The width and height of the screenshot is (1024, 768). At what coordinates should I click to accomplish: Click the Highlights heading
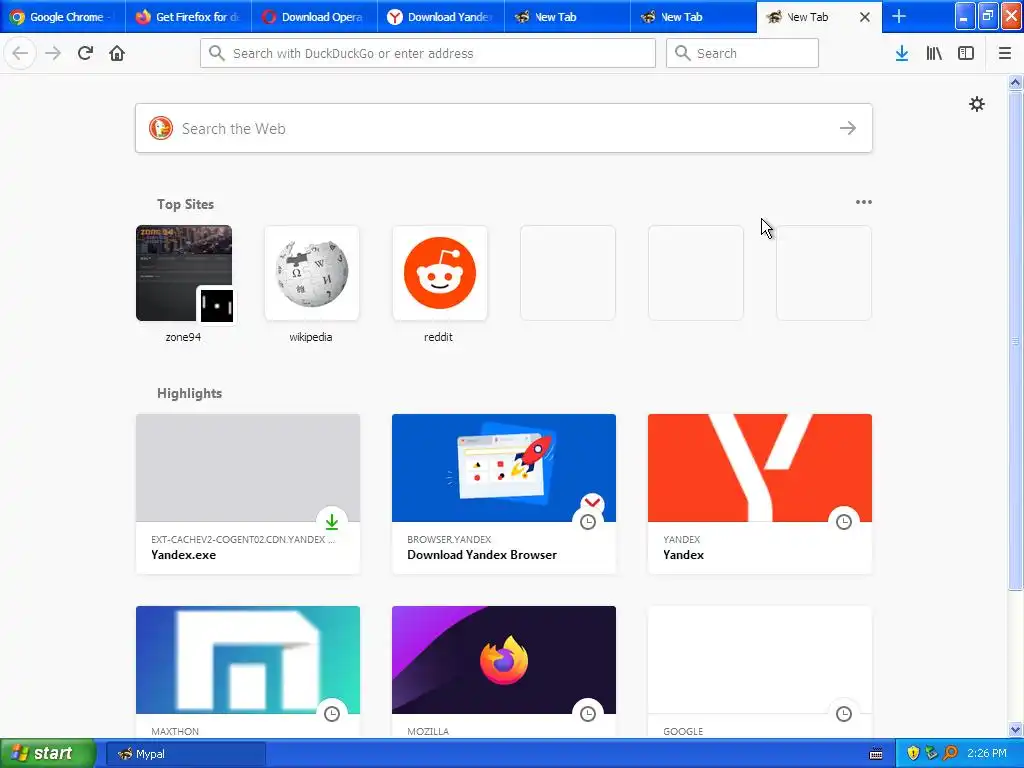(189, 393)
